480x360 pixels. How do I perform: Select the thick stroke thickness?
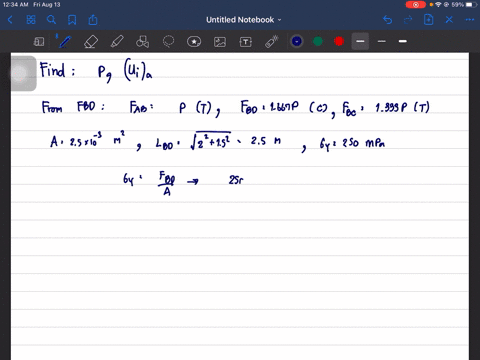pos(403,41)
